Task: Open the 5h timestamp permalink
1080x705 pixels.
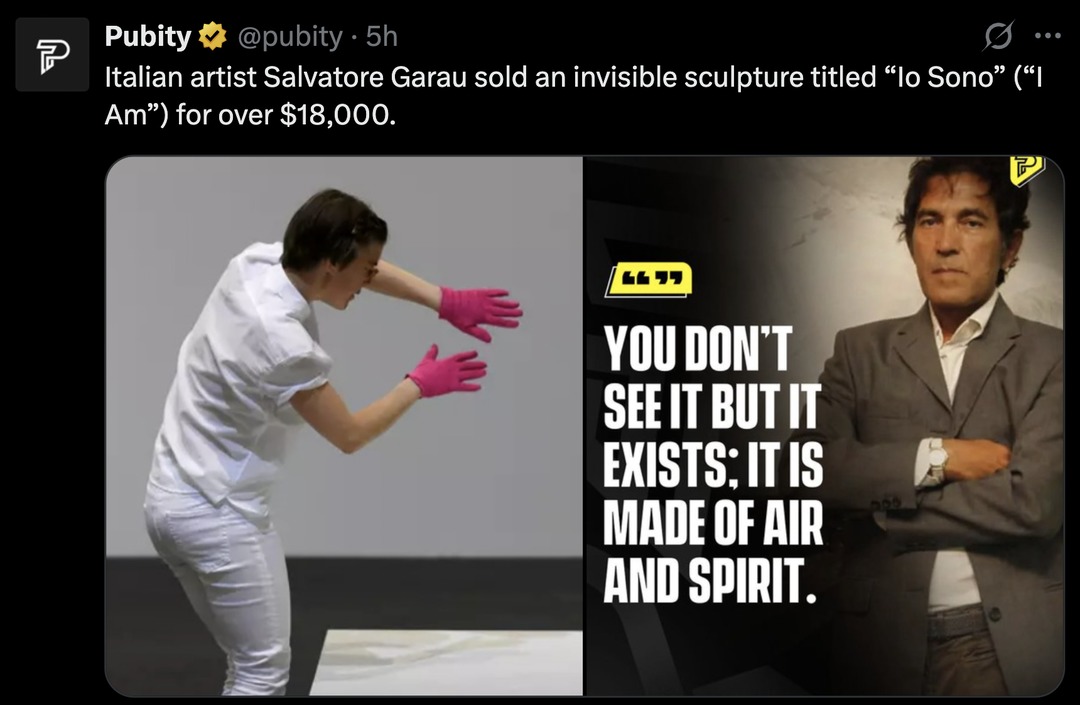Action: [x=382, y=36]
